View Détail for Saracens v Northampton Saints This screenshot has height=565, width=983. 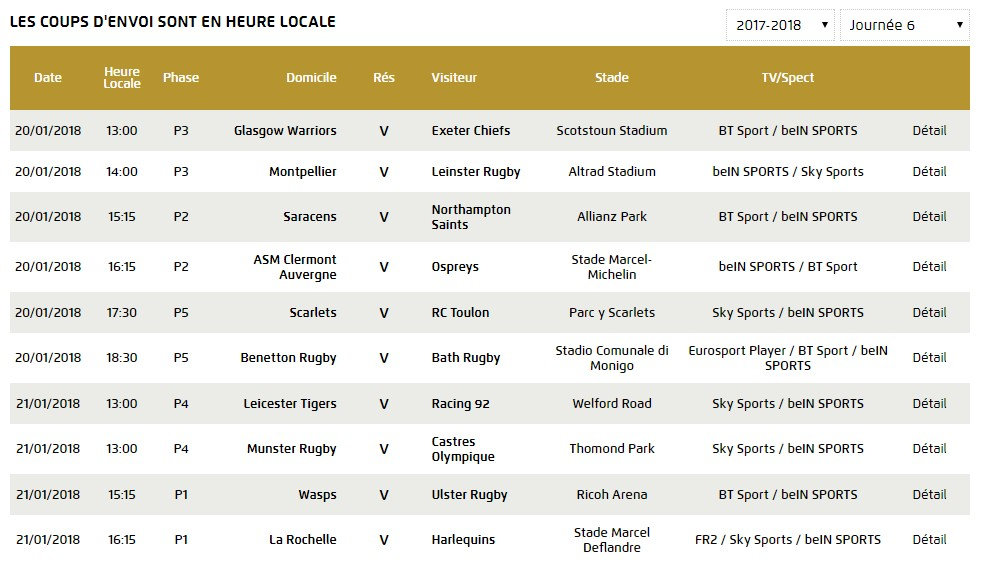929,216
